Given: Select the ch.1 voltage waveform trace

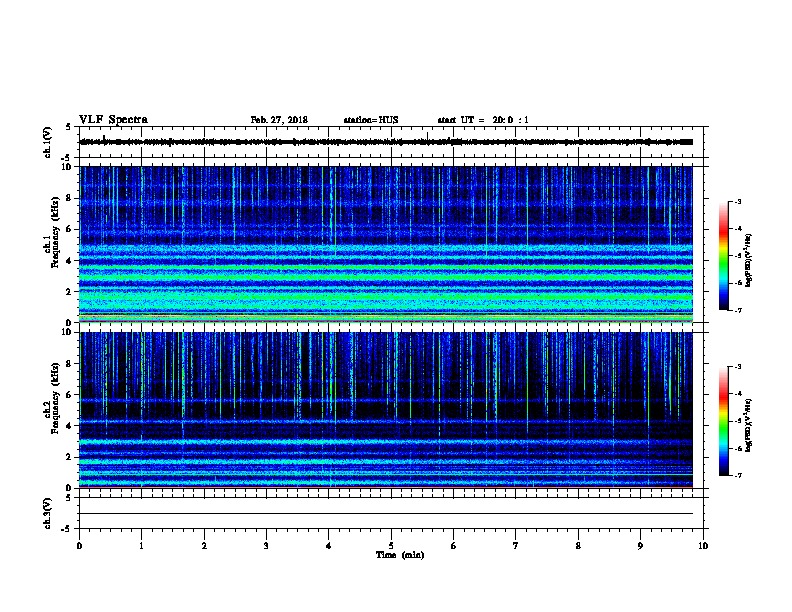Looking at the screenshot, I should (x=386, y=142).
